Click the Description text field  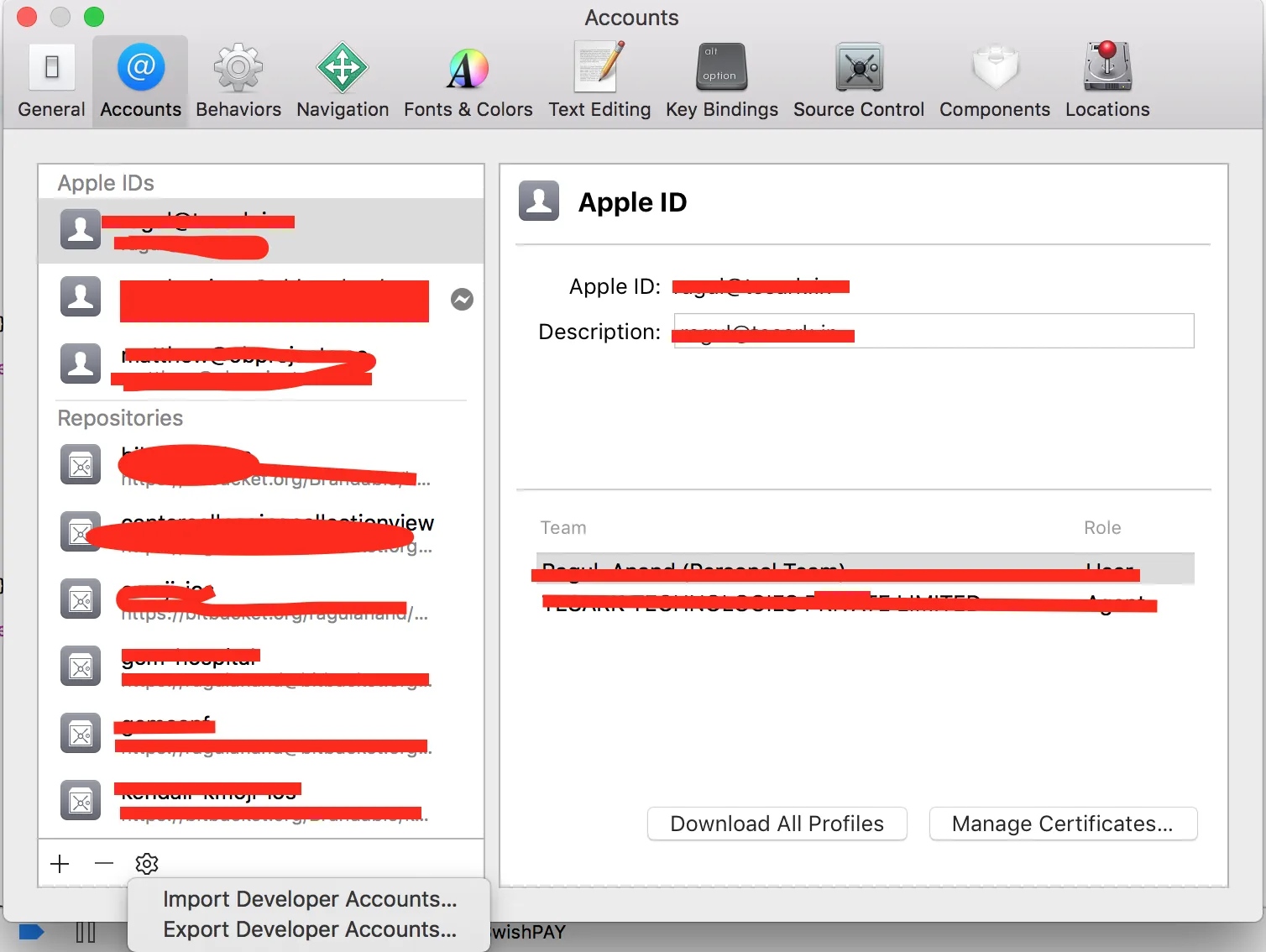(x=934, y=331)
